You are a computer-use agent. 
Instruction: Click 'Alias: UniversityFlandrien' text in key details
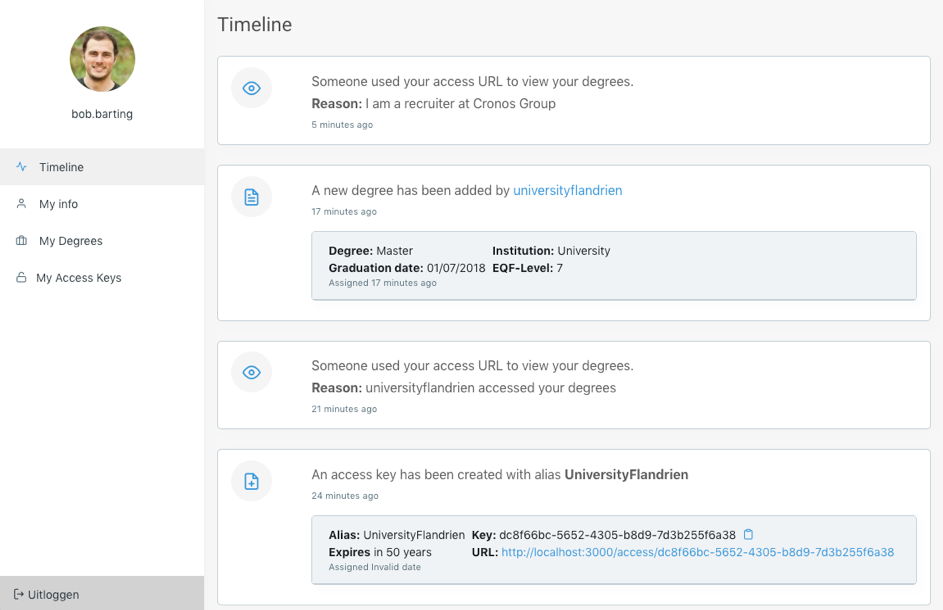tap(396, 535)
